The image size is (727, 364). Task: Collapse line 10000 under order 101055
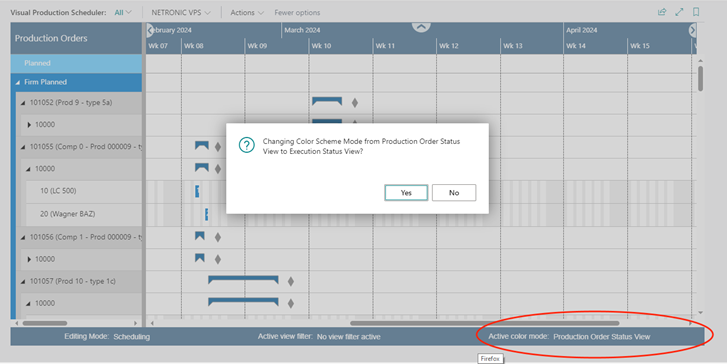click(28, 169)
